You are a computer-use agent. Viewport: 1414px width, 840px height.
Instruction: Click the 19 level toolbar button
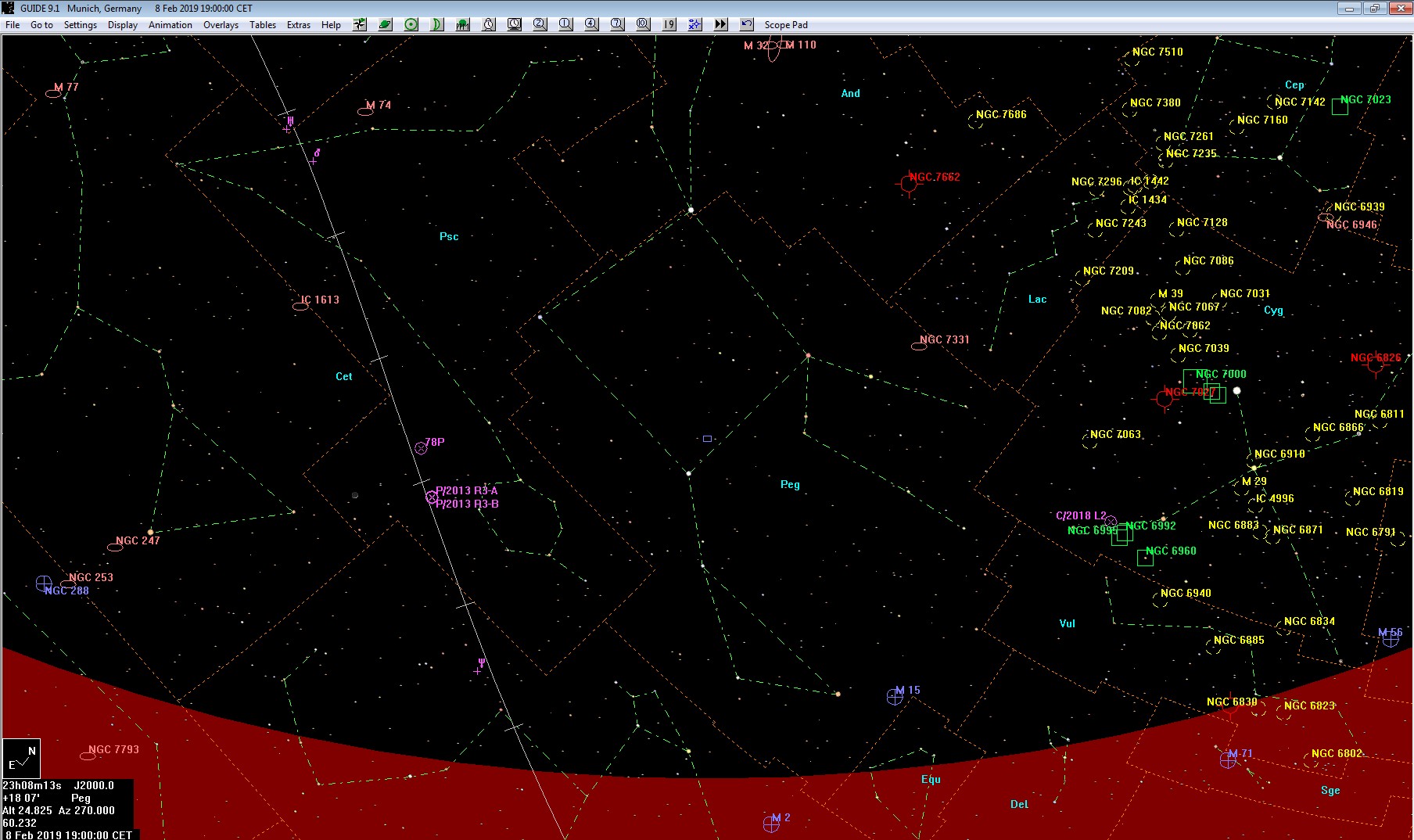pos(669,24)
